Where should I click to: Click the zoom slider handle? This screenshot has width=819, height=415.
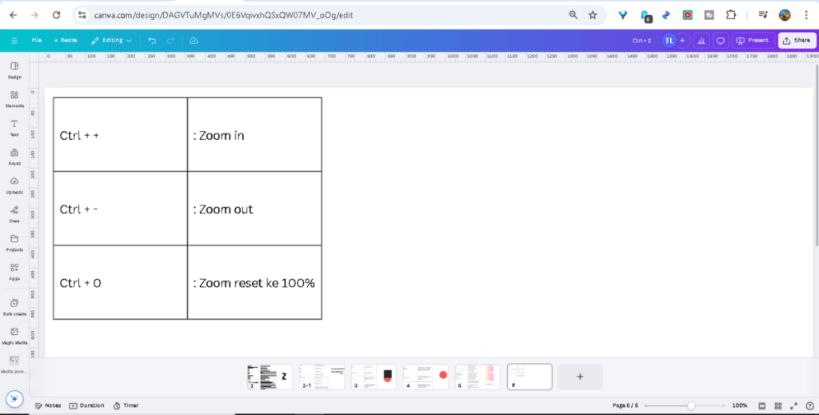[x=691, y=406]
